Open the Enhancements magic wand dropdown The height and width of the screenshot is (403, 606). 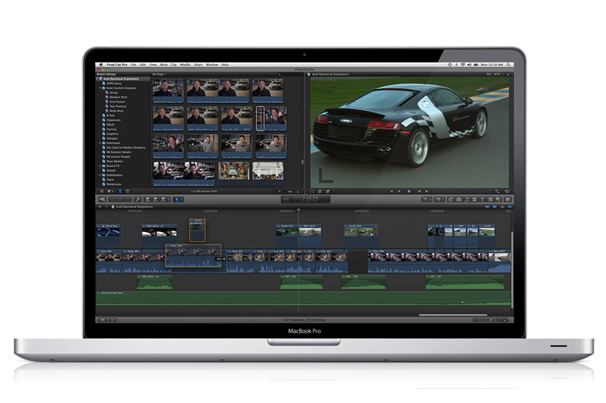point(427,199)
